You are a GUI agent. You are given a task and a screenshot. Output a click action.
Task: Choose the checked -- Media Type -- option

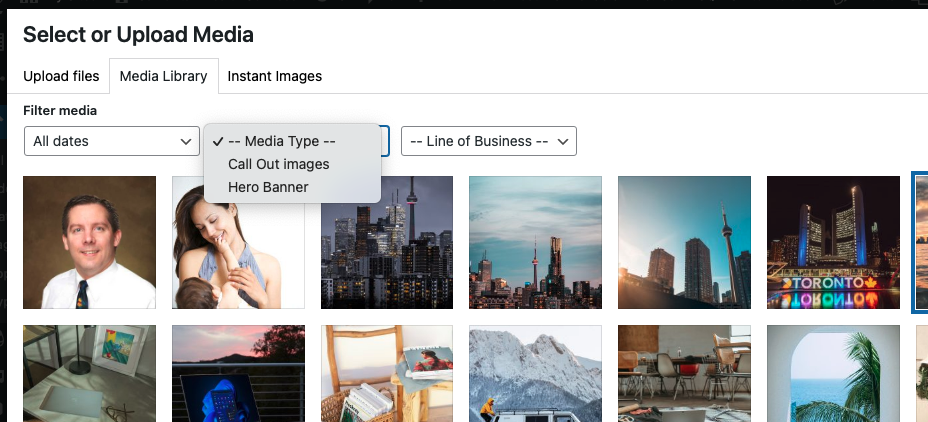[x=292, y=141]
